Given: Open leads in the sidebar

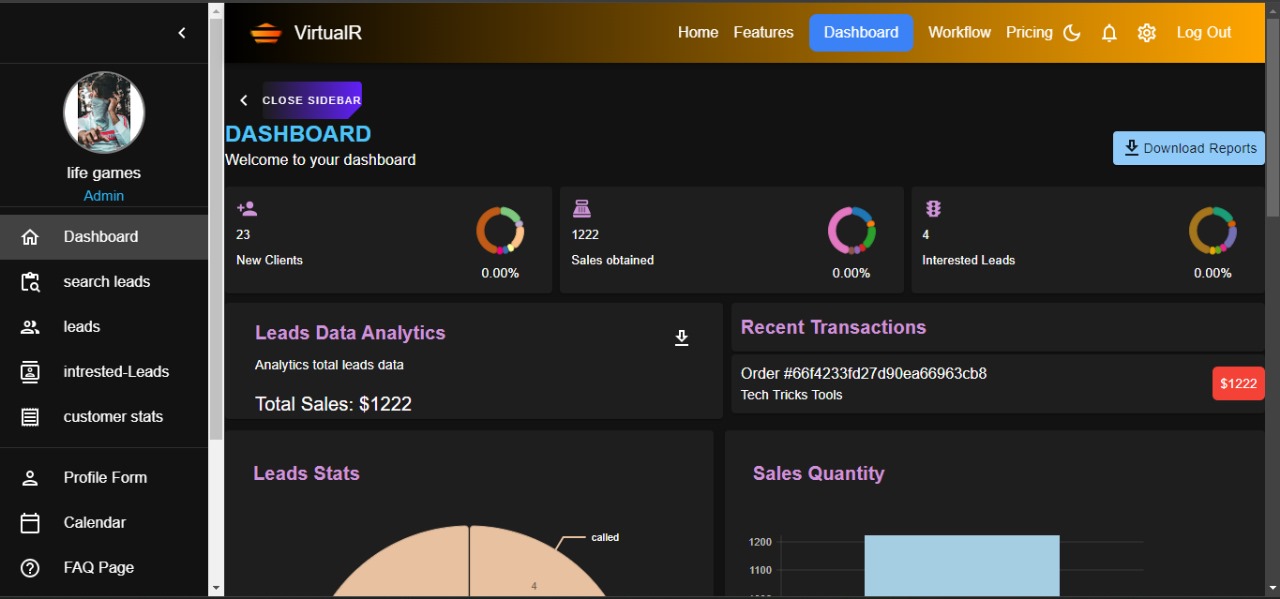Looking at the screenshot, I should [82, 327].
